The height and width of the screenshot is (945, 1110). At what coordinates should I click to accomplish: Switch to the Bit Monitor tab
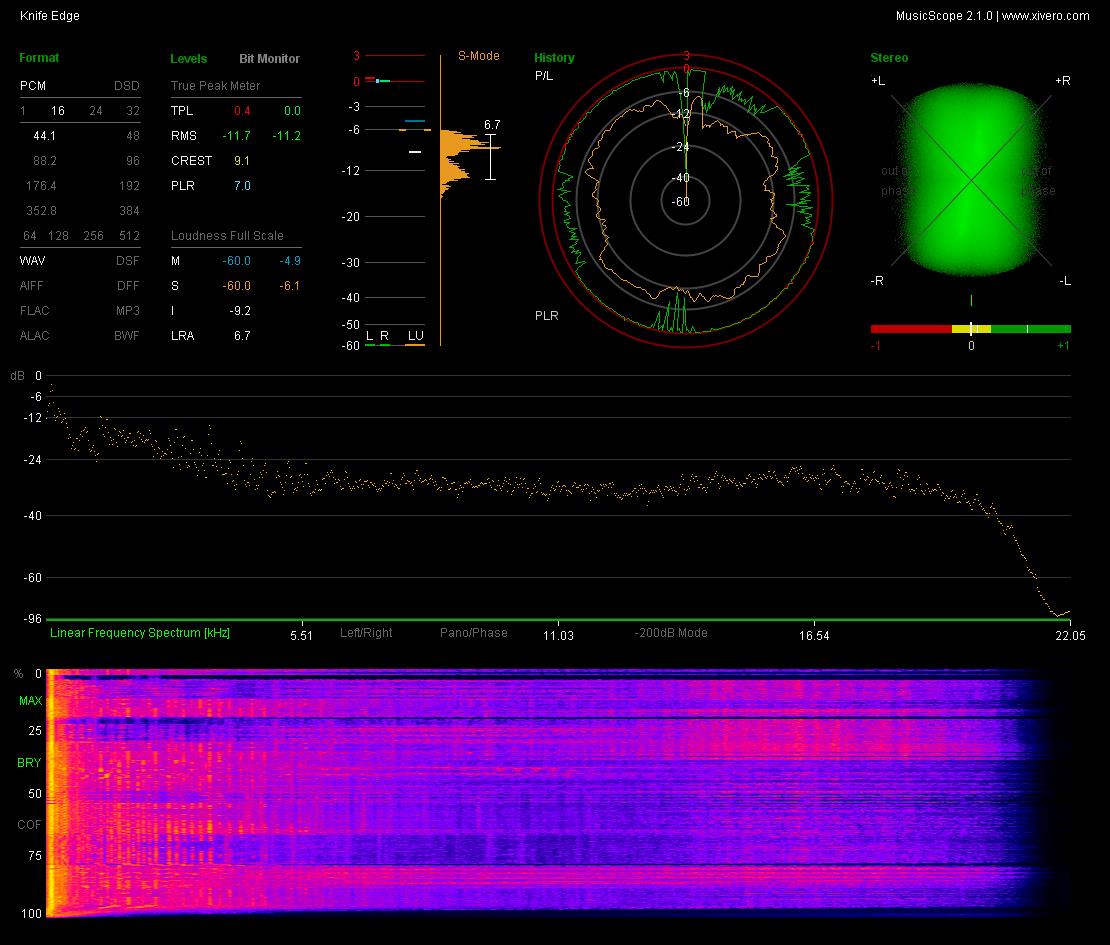pos(269,59)
